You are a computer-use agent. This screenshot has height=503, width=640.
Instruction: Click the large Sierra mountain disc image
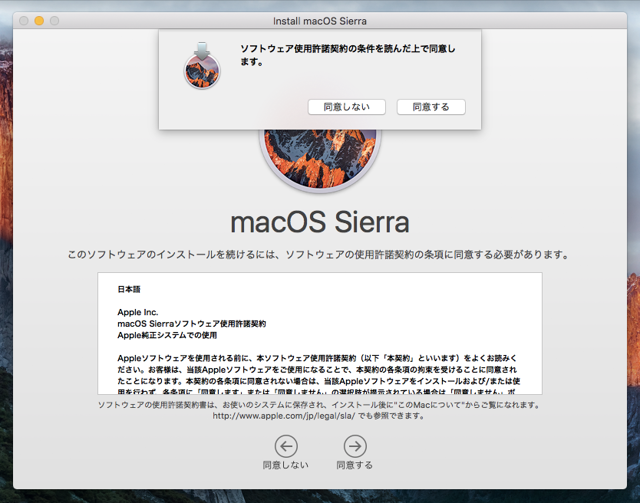click(320, 160)
